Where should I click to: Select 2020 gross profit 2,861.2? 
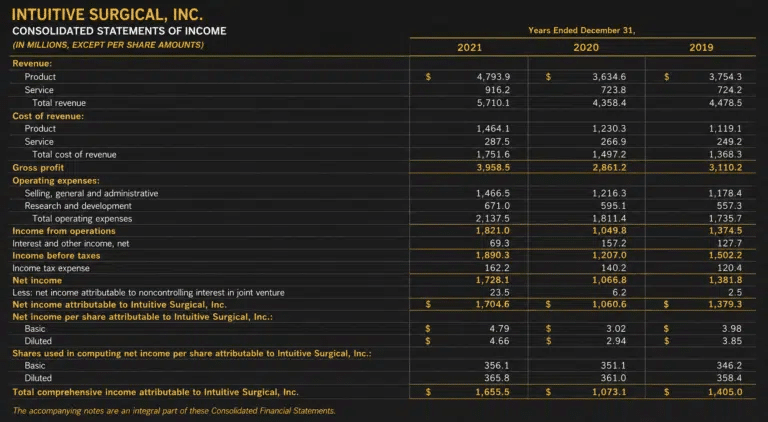[609, 167]
